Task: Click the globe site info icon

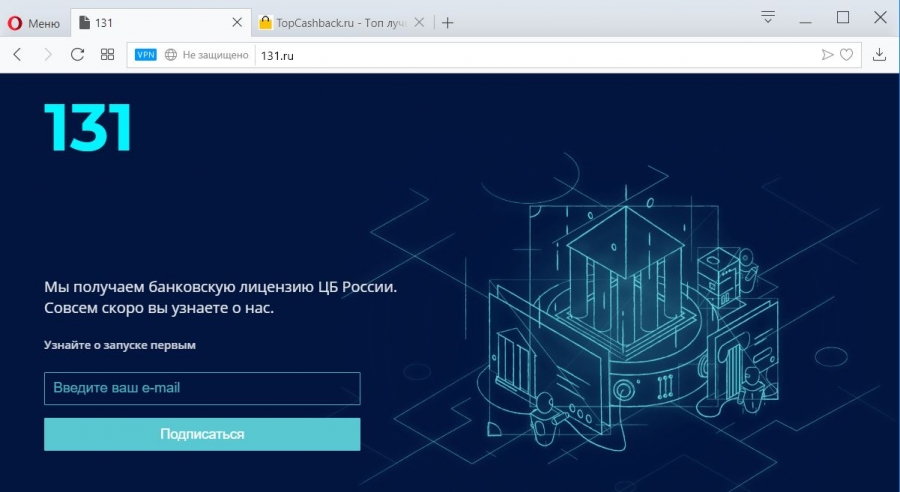Action: (170, 55)
